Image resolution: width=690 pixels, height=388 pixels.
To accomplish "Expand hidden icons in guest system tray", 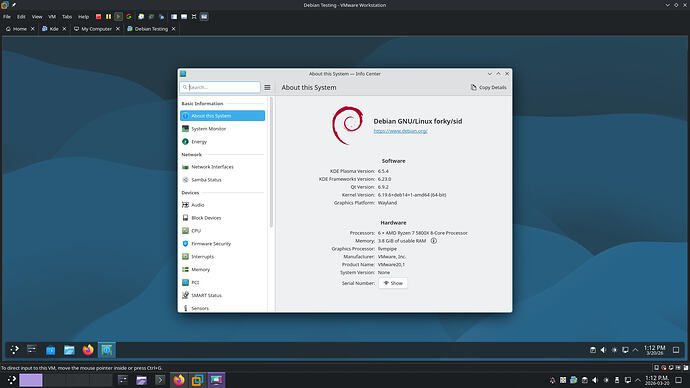I will tap(635, 350).
